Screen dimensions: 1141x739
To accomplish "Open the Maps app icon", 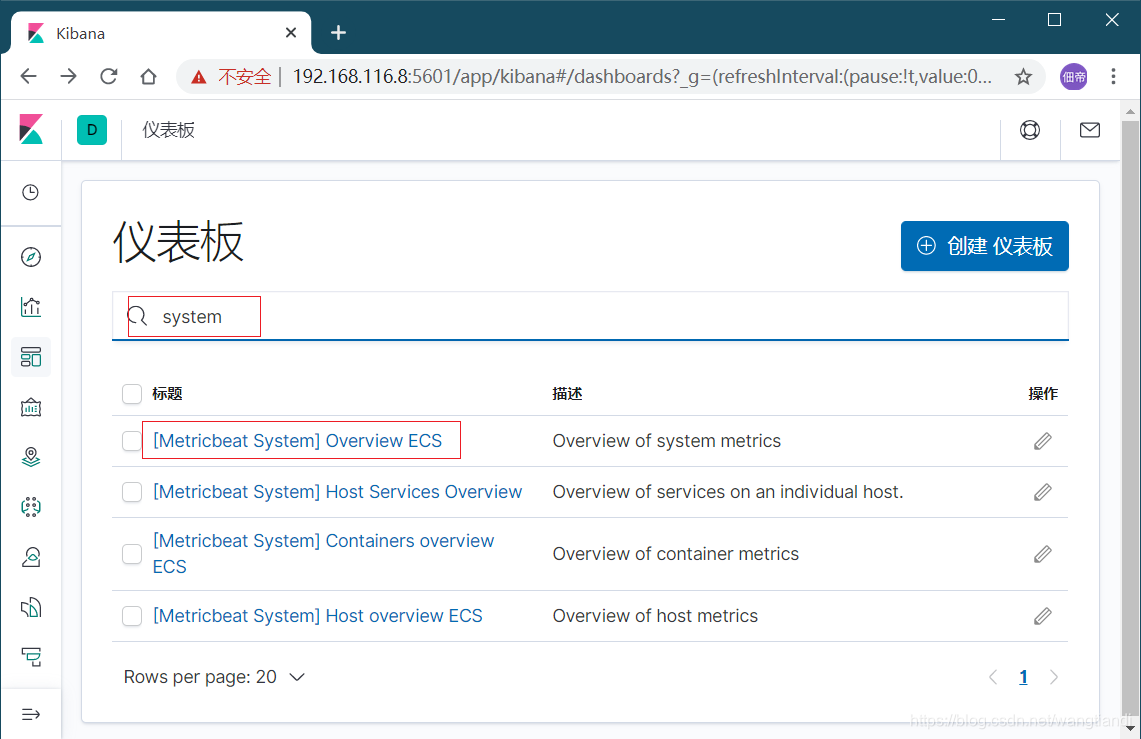I will tap(31, 457).
